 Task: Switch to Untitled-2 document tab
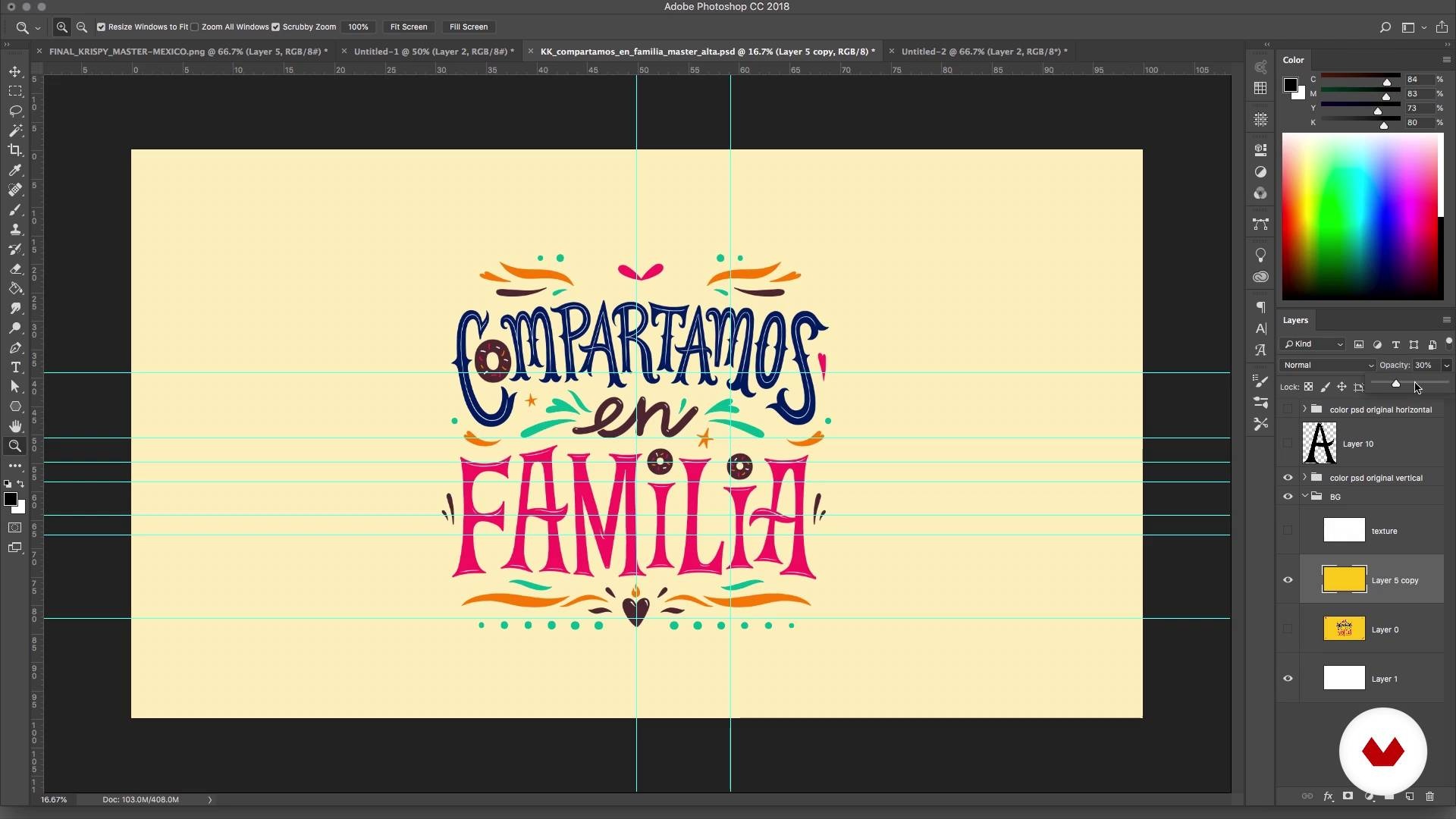(x=984, y=52)
